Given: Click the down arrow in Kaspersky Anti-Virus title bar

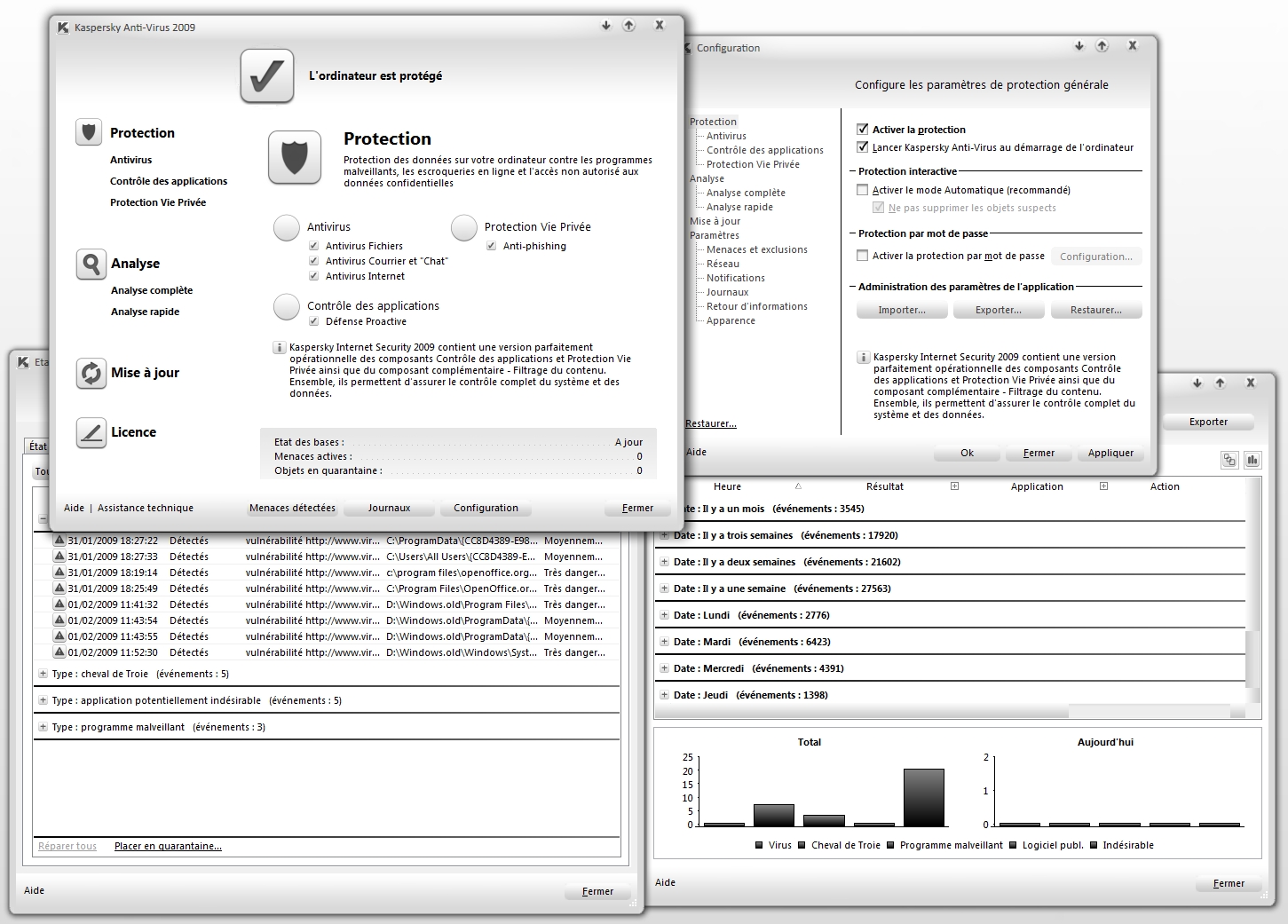Looking at the screenshot, I should [606, 26].
